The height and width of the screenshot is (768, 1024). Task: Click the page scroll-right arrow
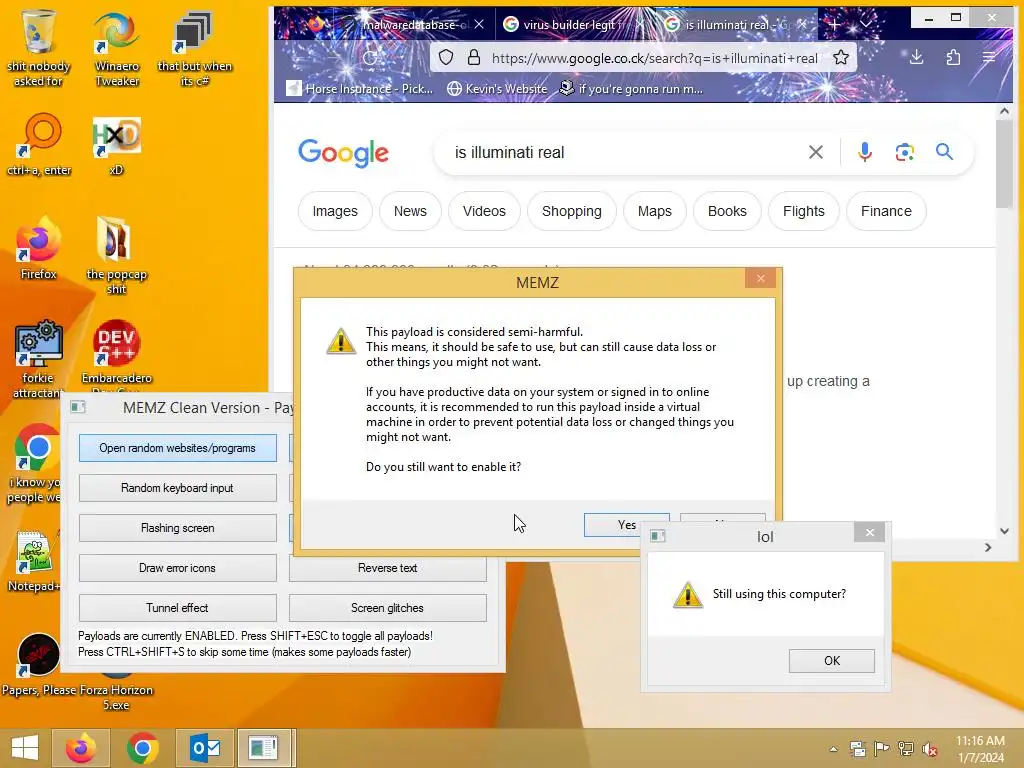pos(988,547)
